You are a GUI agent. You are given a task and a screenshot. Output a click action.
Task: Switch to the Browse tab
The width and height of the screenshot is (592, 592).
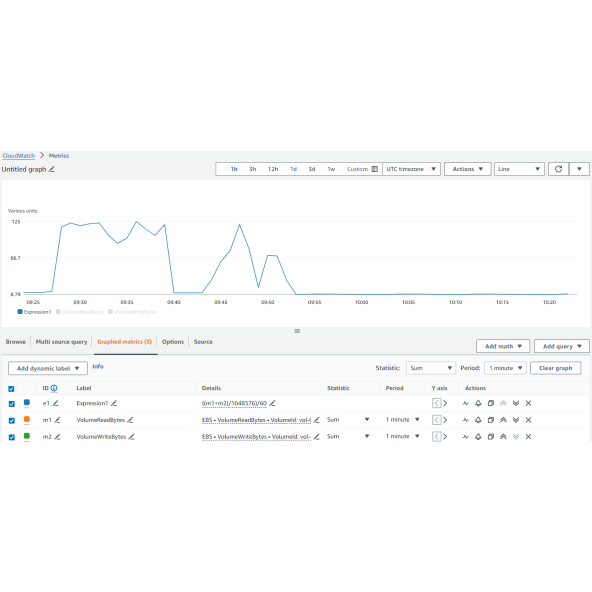16,342
